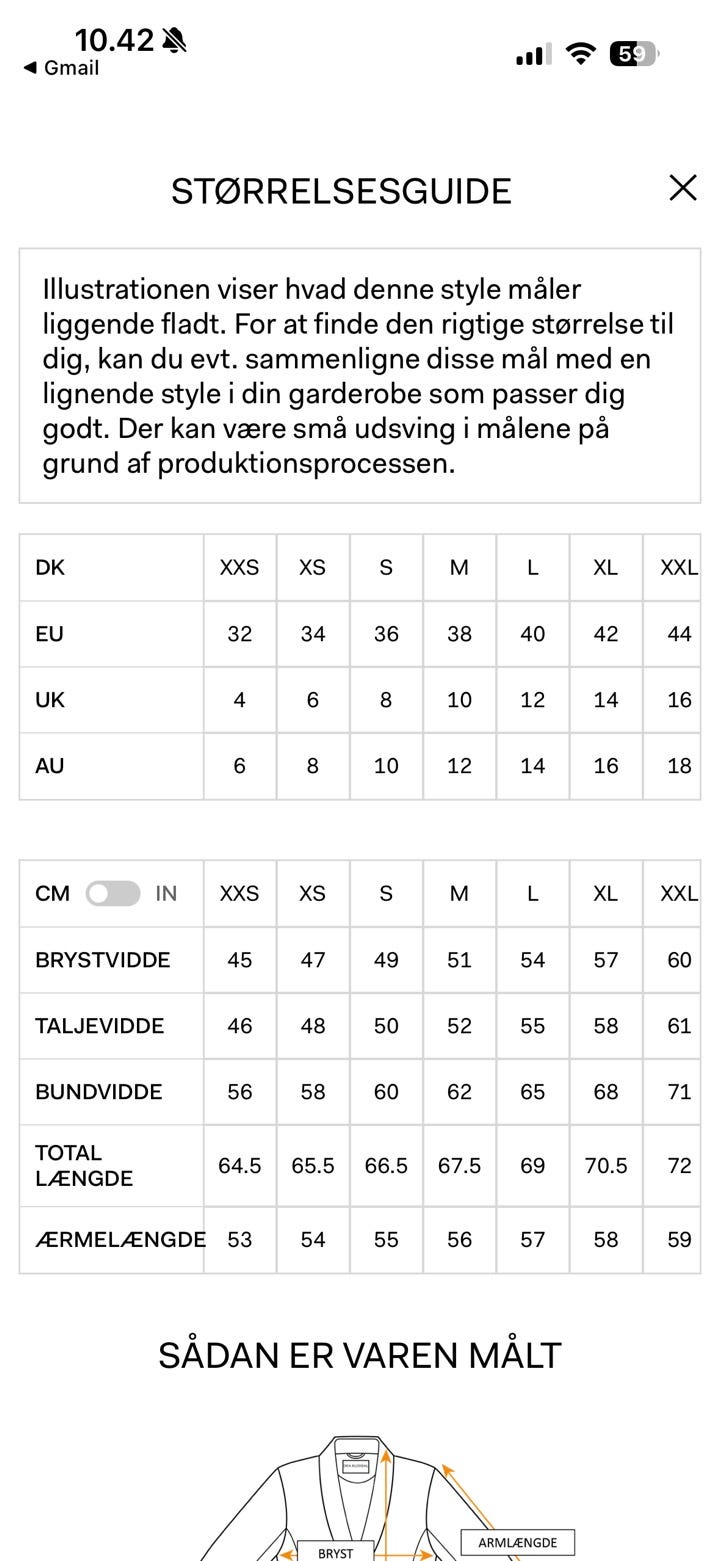Screen dimensions: 720x1561
Task: Tap the cellular signal strength icon
Action: [x=532, y=55]
